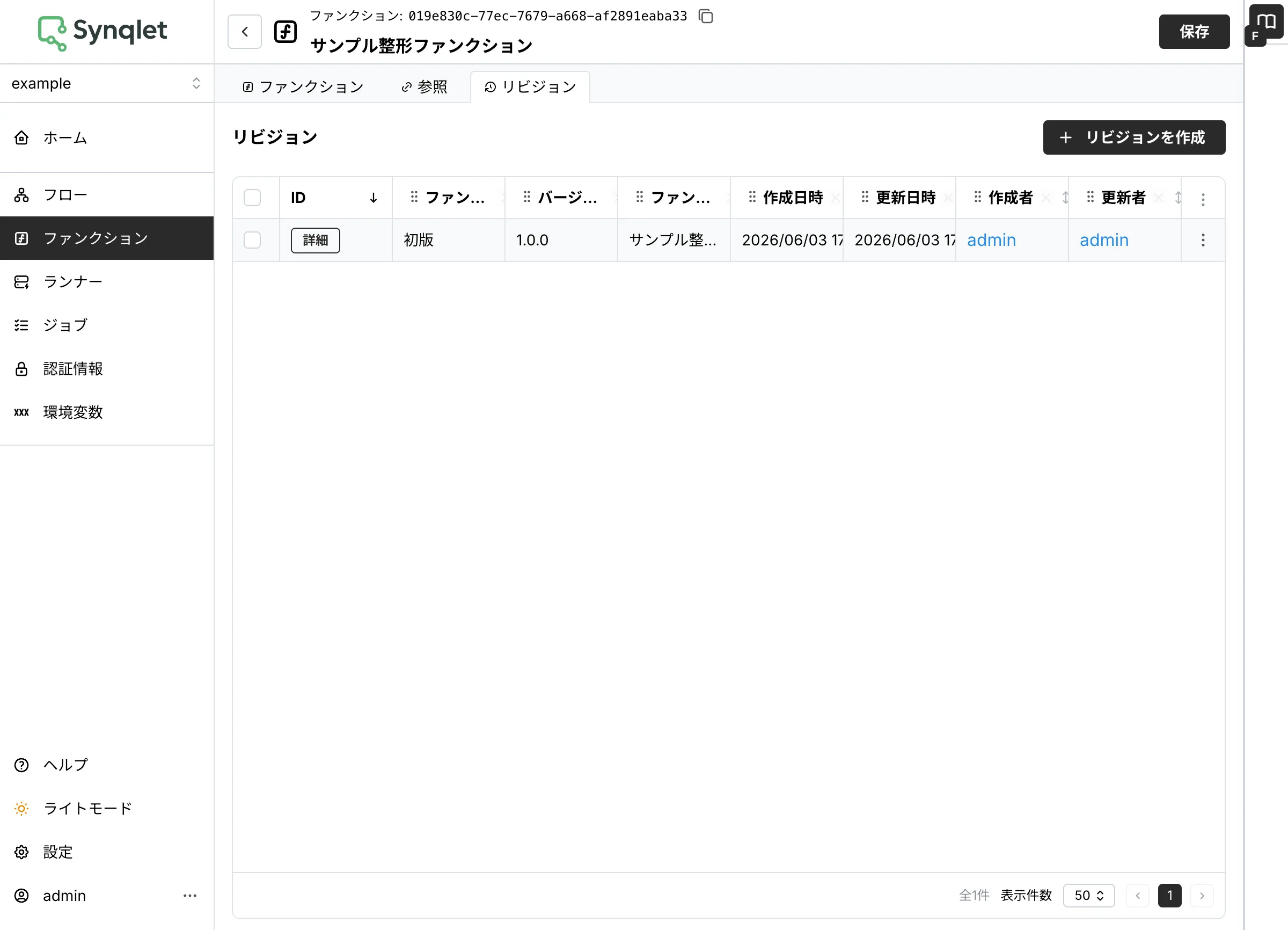
Task: Open the table header column options menu
Action: click(x=1202, y=199)
